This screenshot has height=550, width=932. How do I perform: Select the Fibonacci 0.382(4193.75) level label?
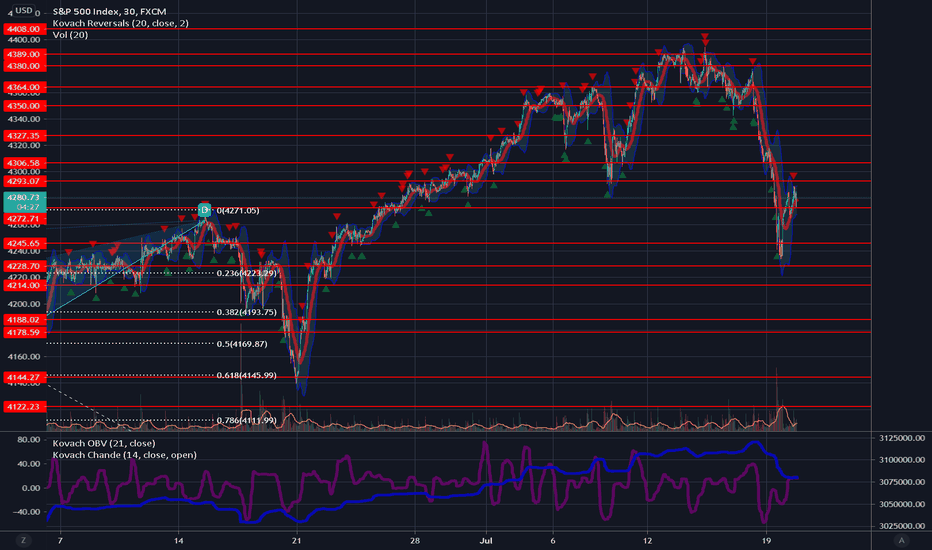(x=247, y=312)
